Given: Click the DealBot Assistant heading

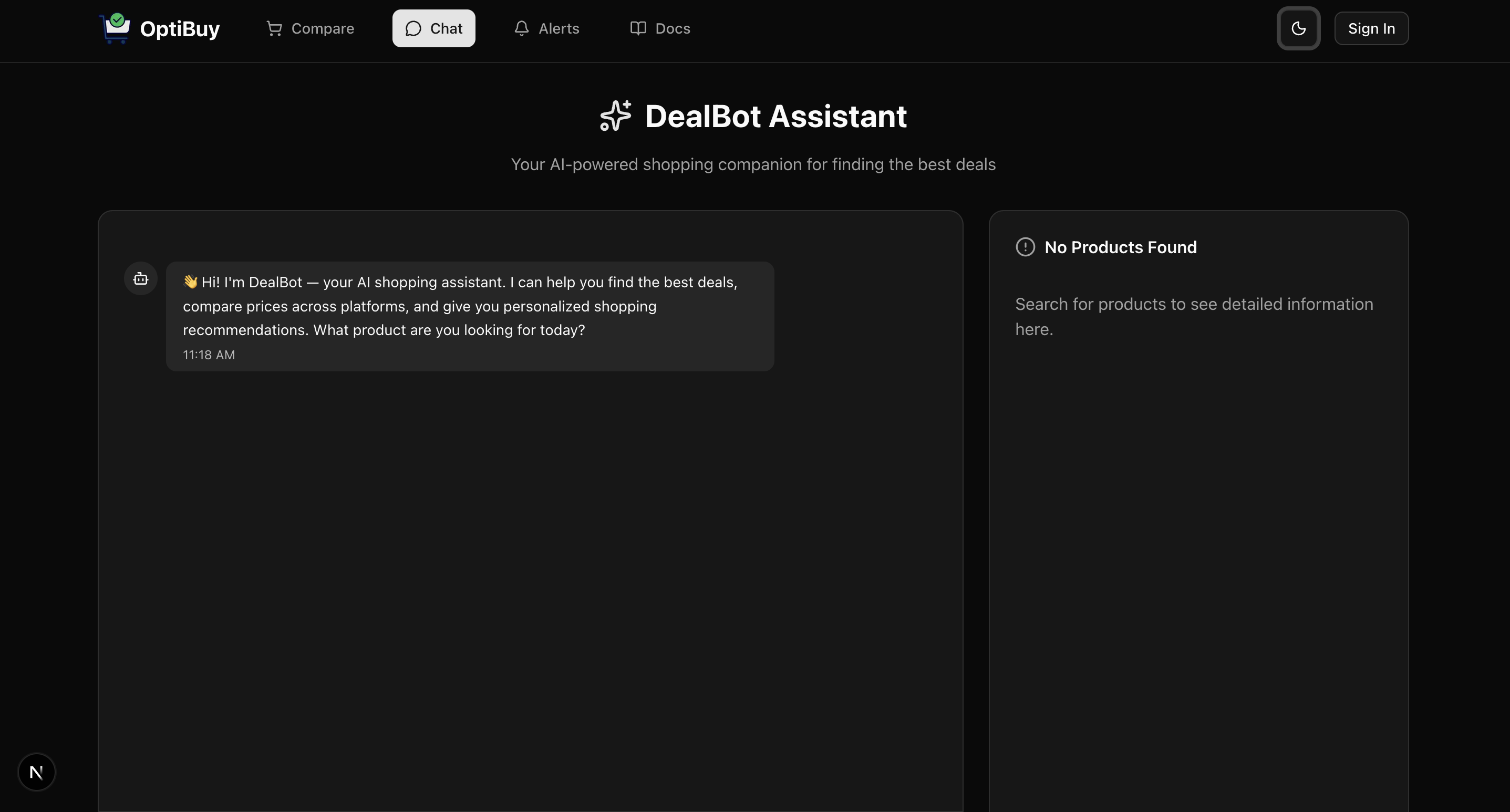Looking at the screenshot, I should pyautogui.click(x=775, y=116).
